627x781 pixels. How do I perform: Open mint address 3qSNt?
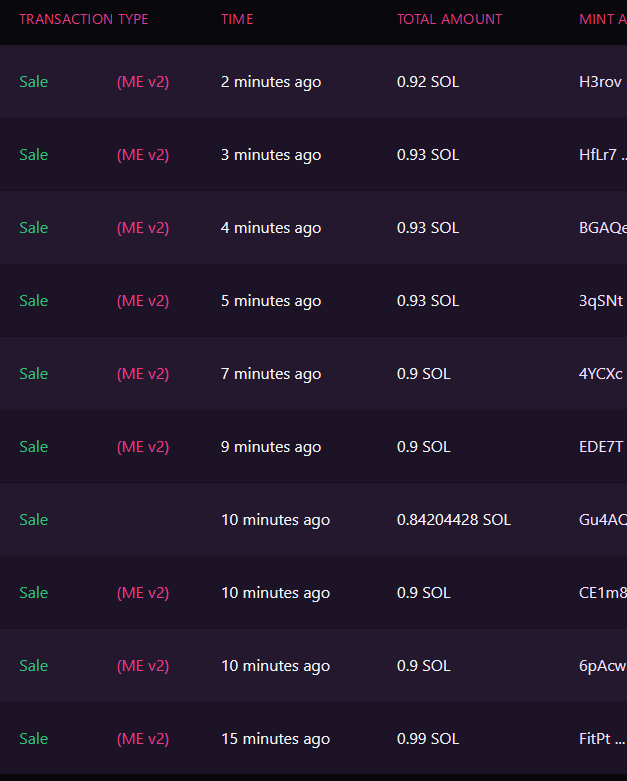point(603,301)
